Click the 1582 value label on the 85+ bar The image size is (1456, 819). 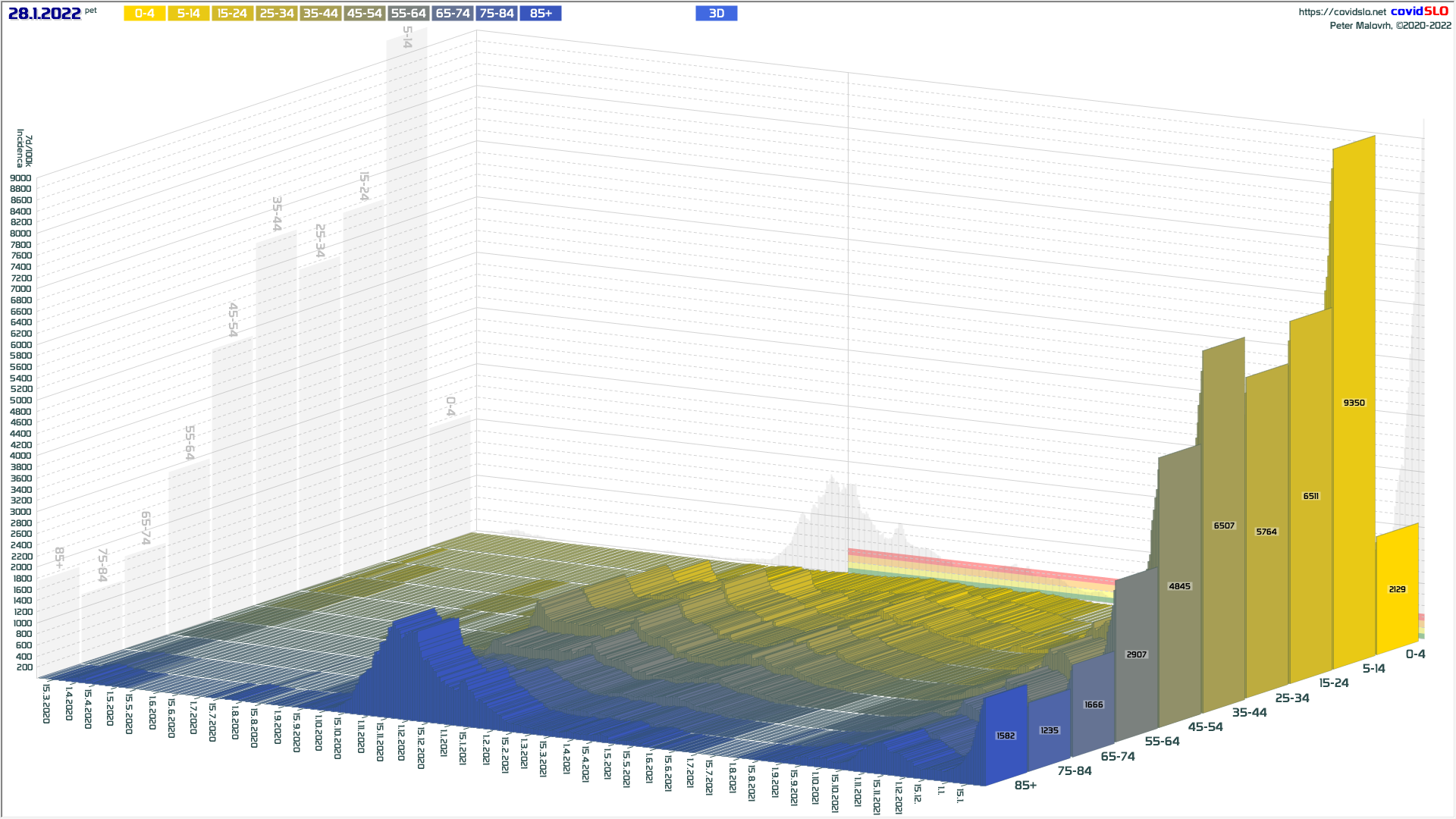pos(1006,736)
